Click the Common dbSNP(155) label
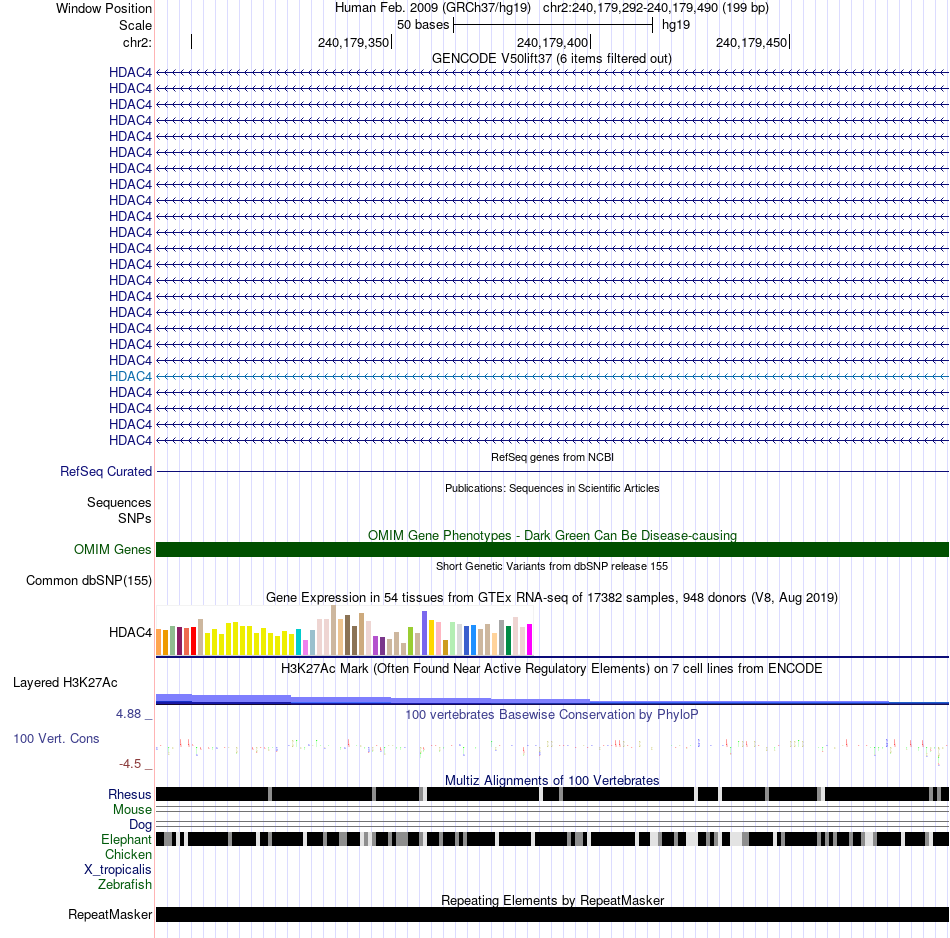Screen dimensions: 950x938 click(x=89, y=580)
